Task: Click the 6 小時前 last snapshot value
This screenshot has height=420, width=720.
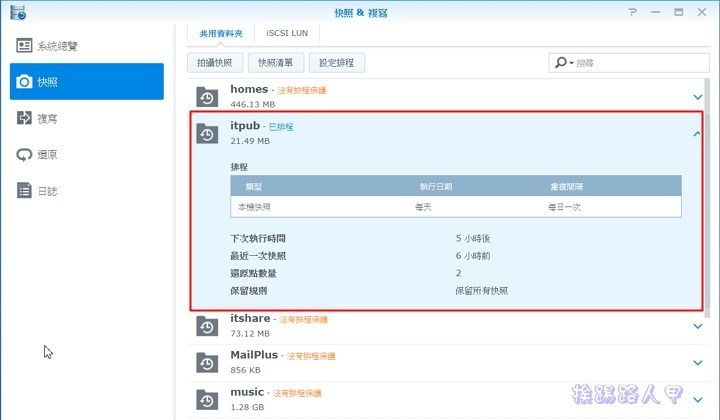Action: coord(473,256)
